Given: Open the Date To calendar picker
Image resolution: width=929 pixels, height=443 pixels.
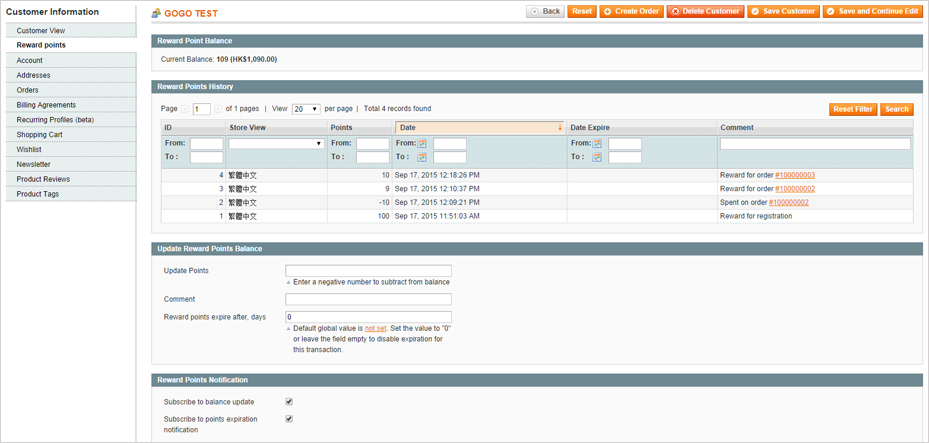Looking at the screenshot, I should (x=422, y=158).
